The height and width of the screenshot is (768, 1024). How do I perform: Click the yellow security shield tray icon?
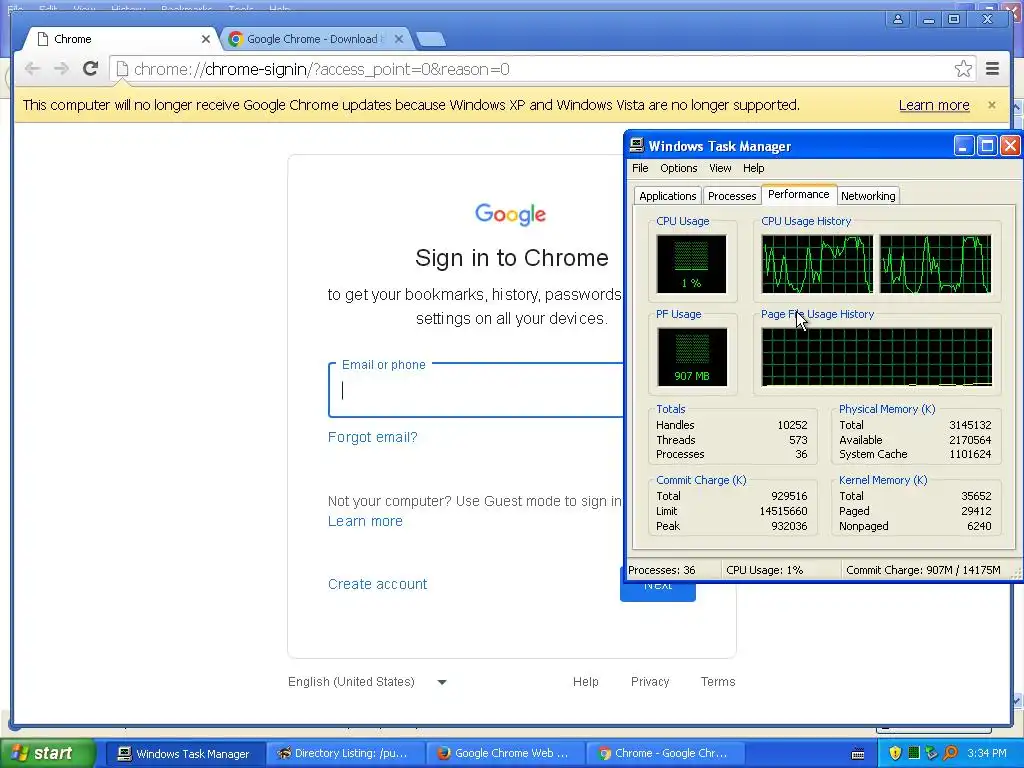895,753
